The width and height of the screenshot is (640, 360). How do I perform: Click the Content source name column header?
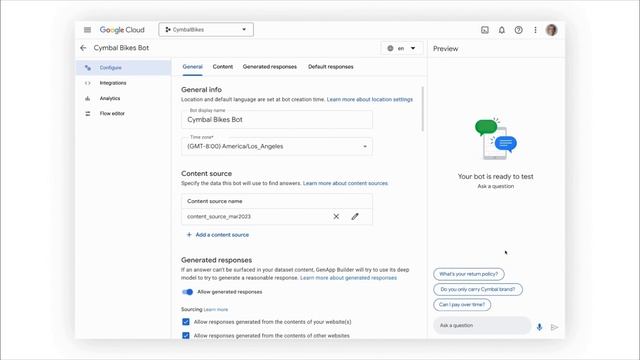[215, 201]
